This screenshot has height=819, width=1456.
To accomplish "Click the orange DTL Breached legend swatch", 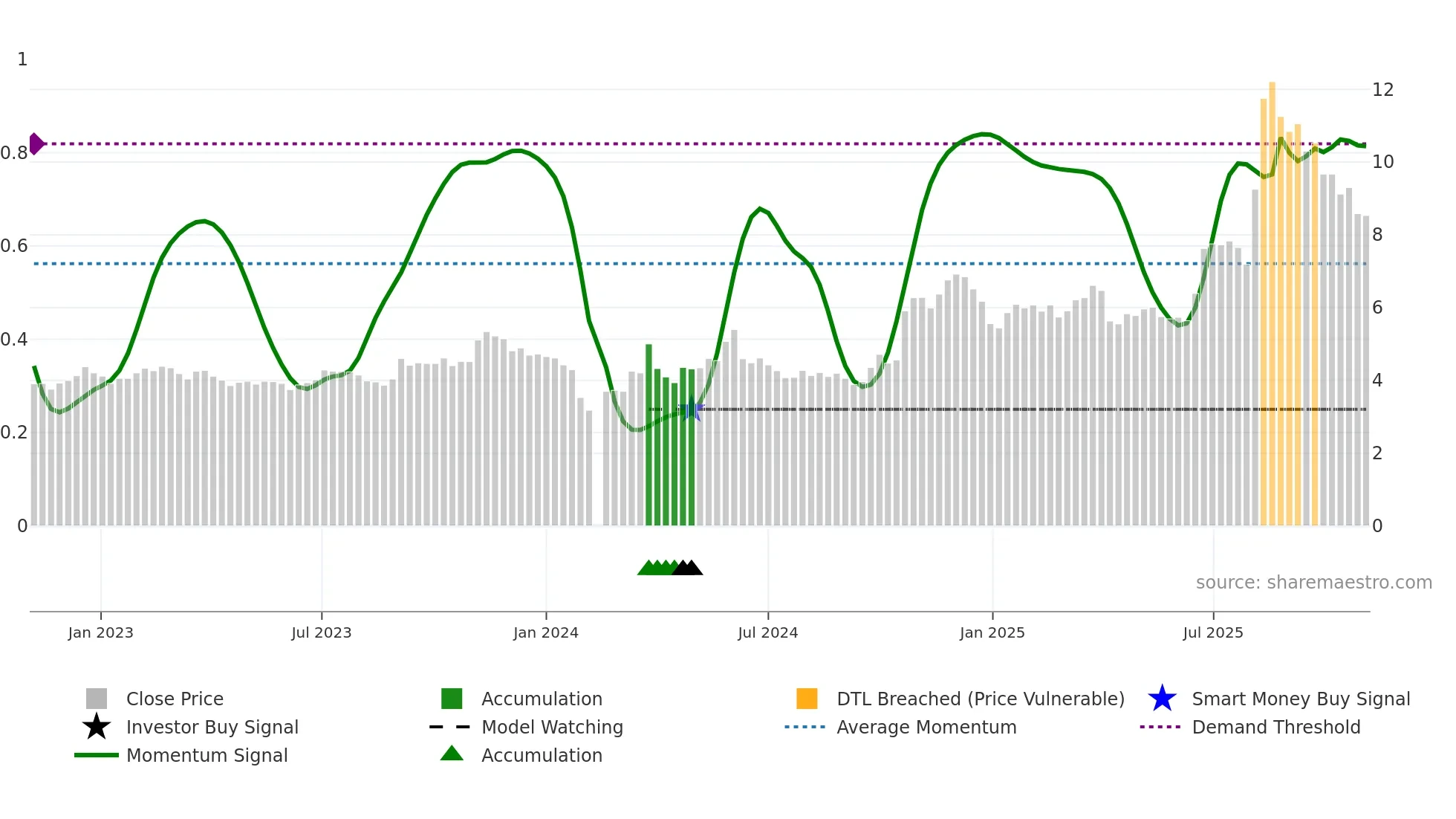I will 807,699.
